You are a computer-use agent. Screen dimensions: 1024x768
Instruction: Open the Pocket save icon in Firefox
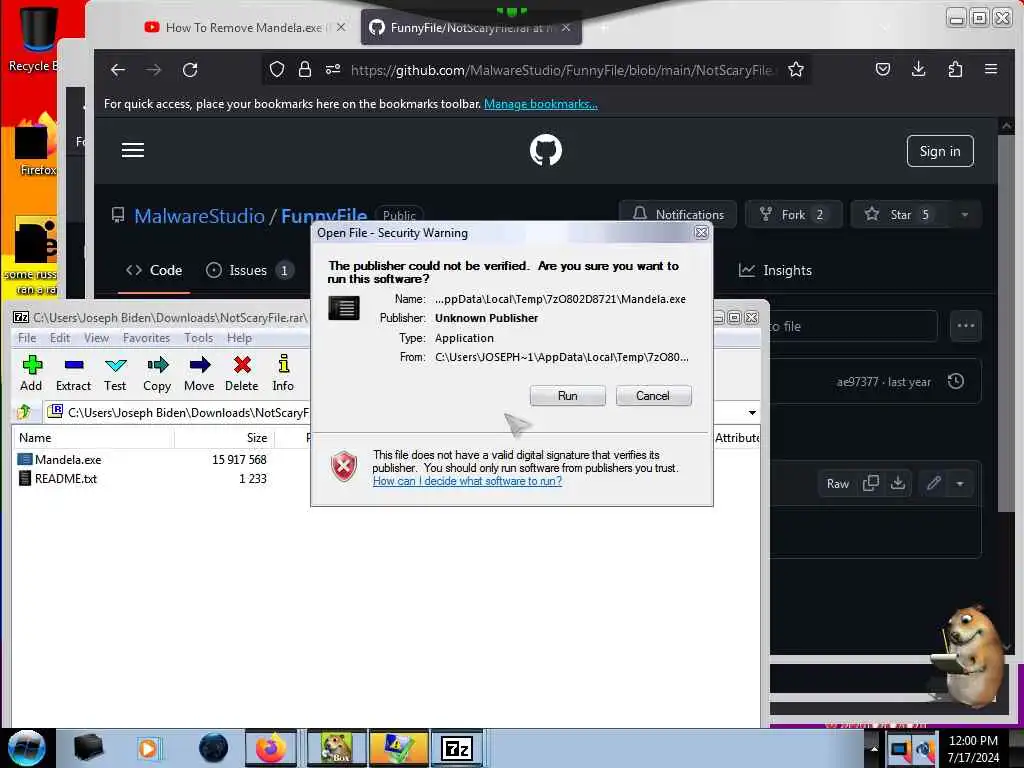pyautogui.click(x=882, y=69)
